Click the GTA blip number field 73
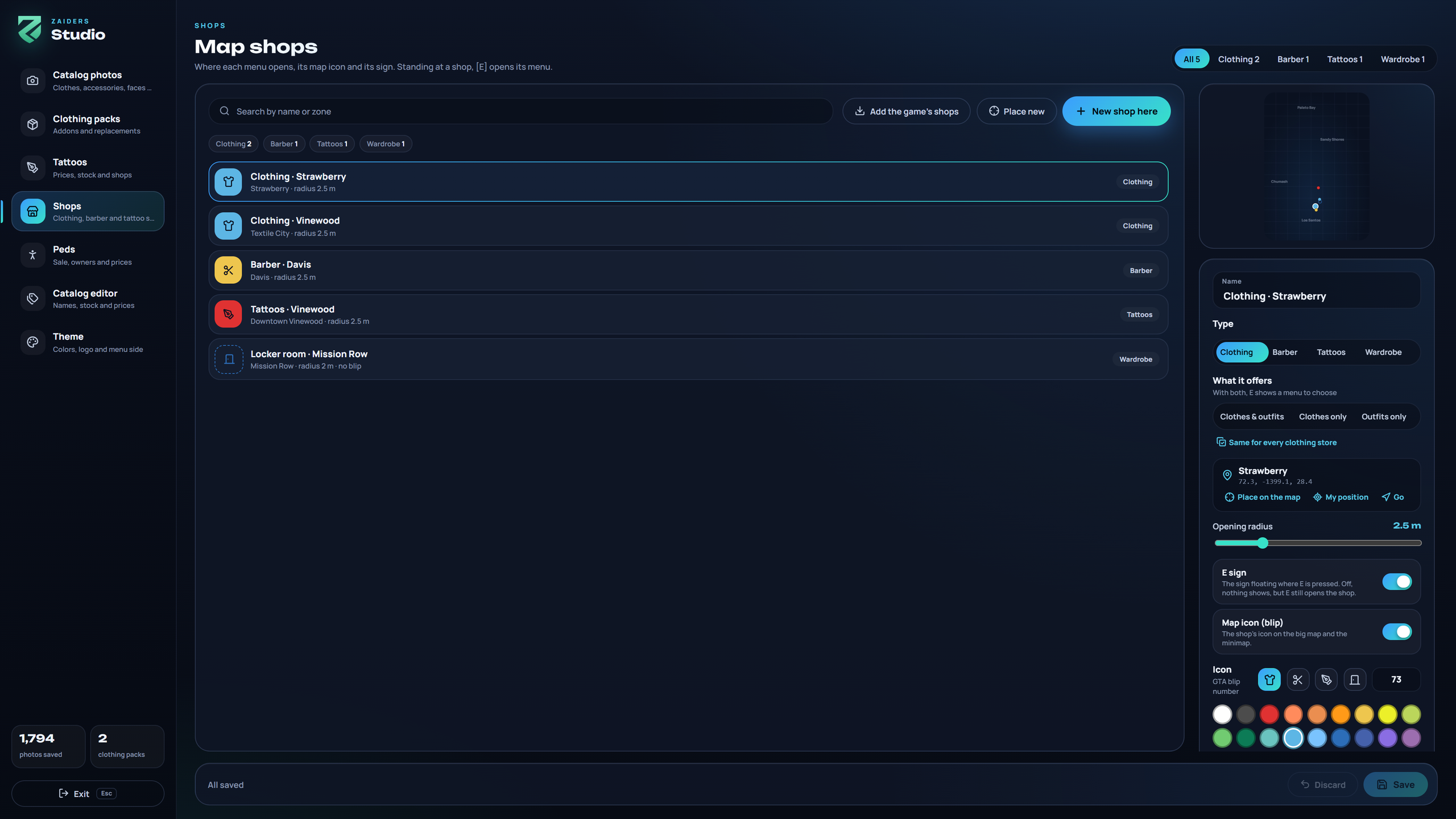This screenshot has width=1456, height=819. click(1396, 680)
